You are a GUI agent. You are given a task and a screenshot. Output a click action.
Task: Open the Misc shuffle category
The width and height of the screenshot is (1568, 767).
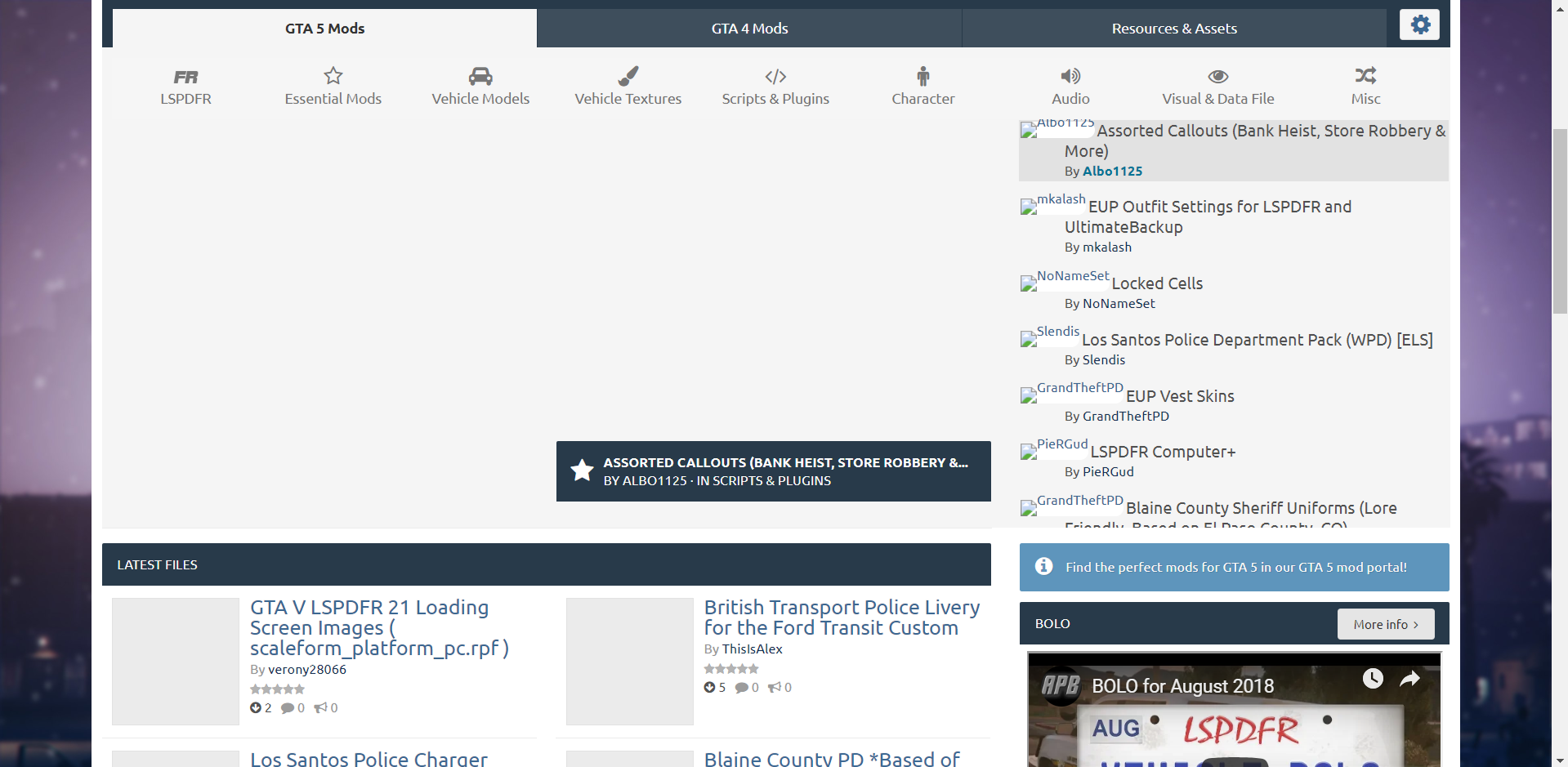pos(1365,87)
